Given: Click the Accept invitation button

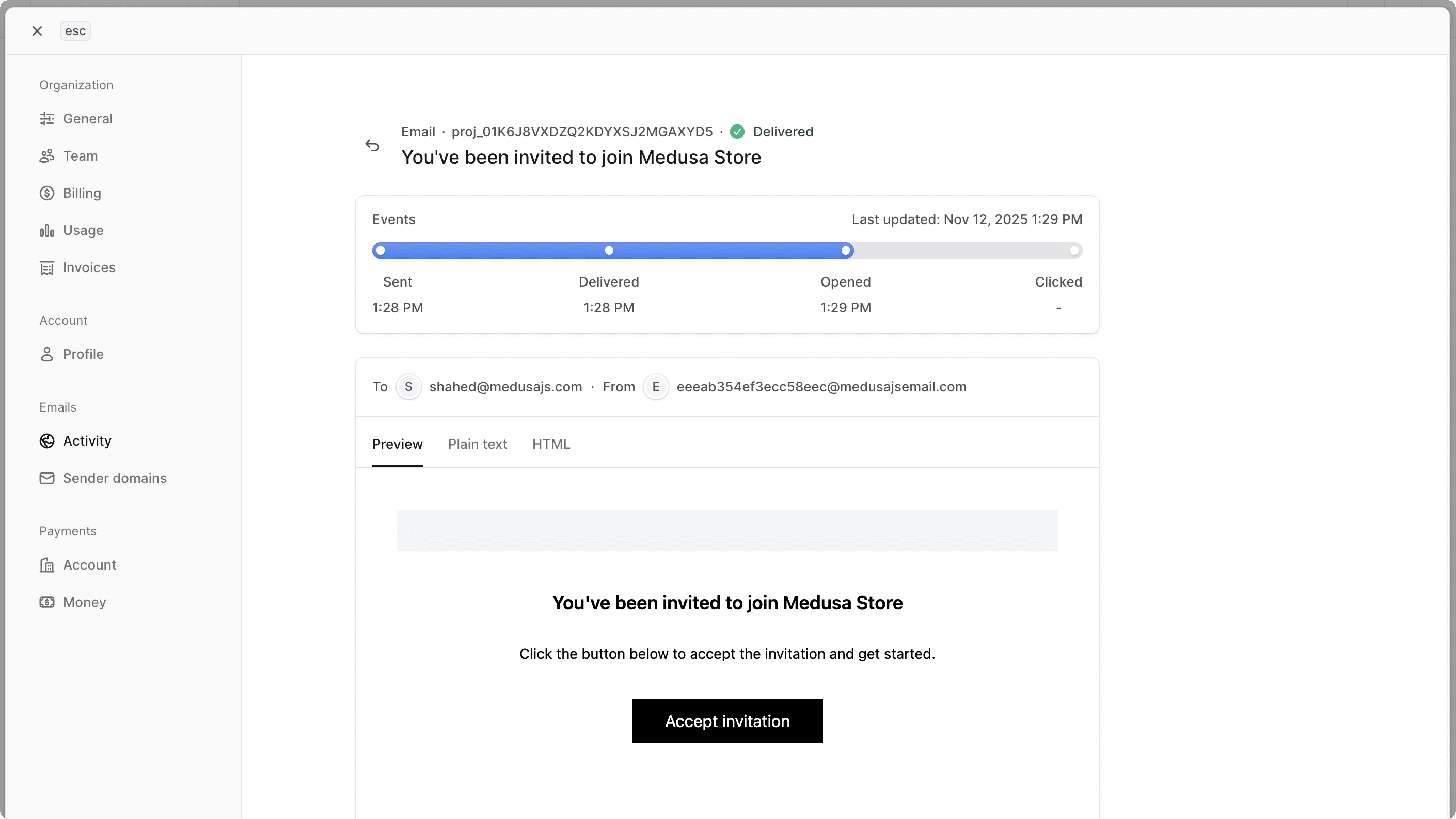Looking at the screenshot, I should click(727, 721).
